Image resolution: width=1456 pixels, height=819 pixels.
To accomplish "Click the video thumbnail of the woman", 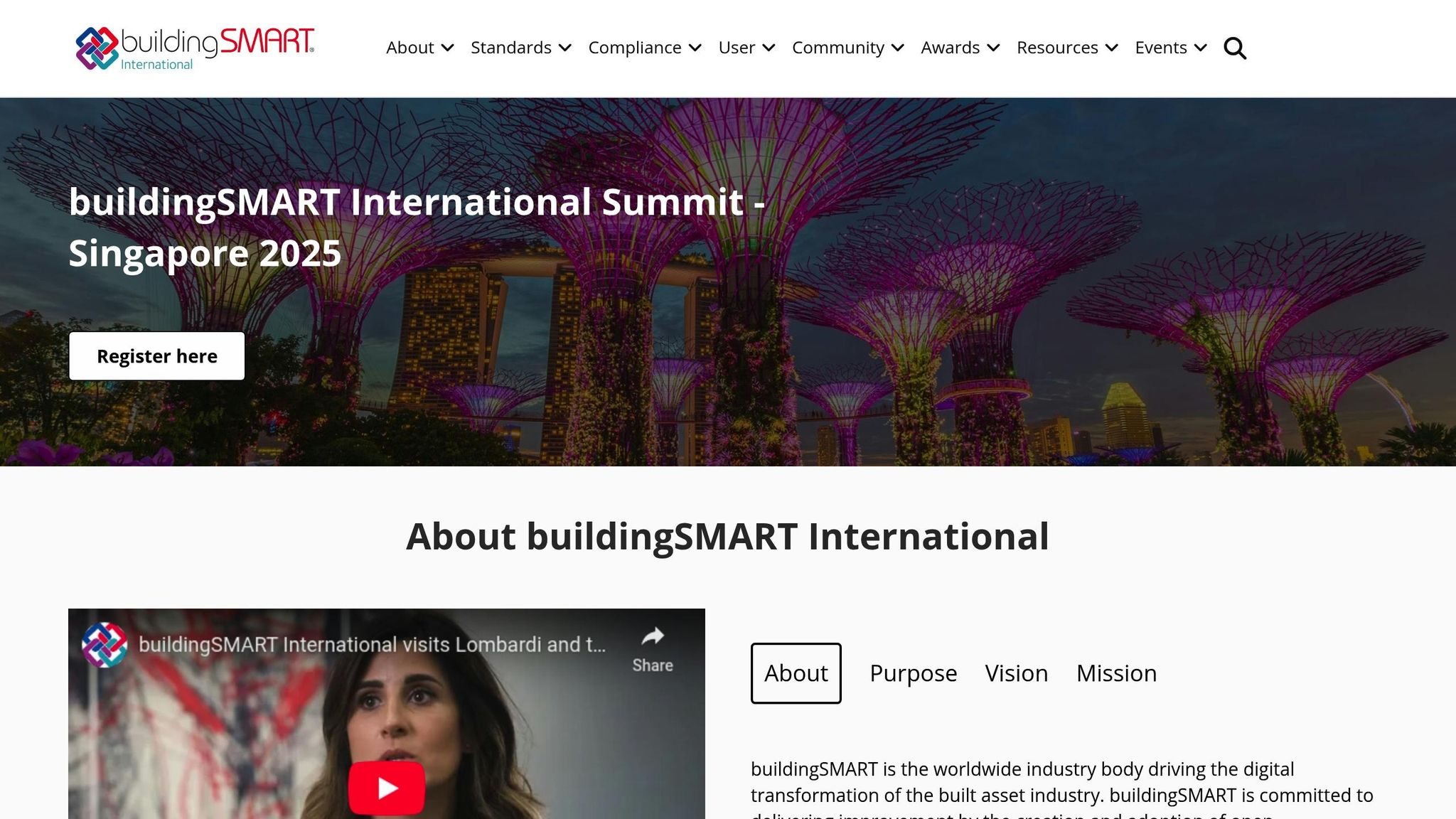I will [387, 714].
